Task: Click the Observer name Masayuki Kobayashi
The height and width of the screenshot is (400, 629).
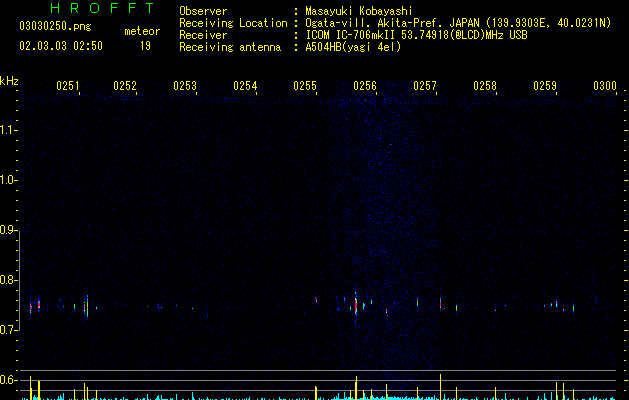Action: 359,11
